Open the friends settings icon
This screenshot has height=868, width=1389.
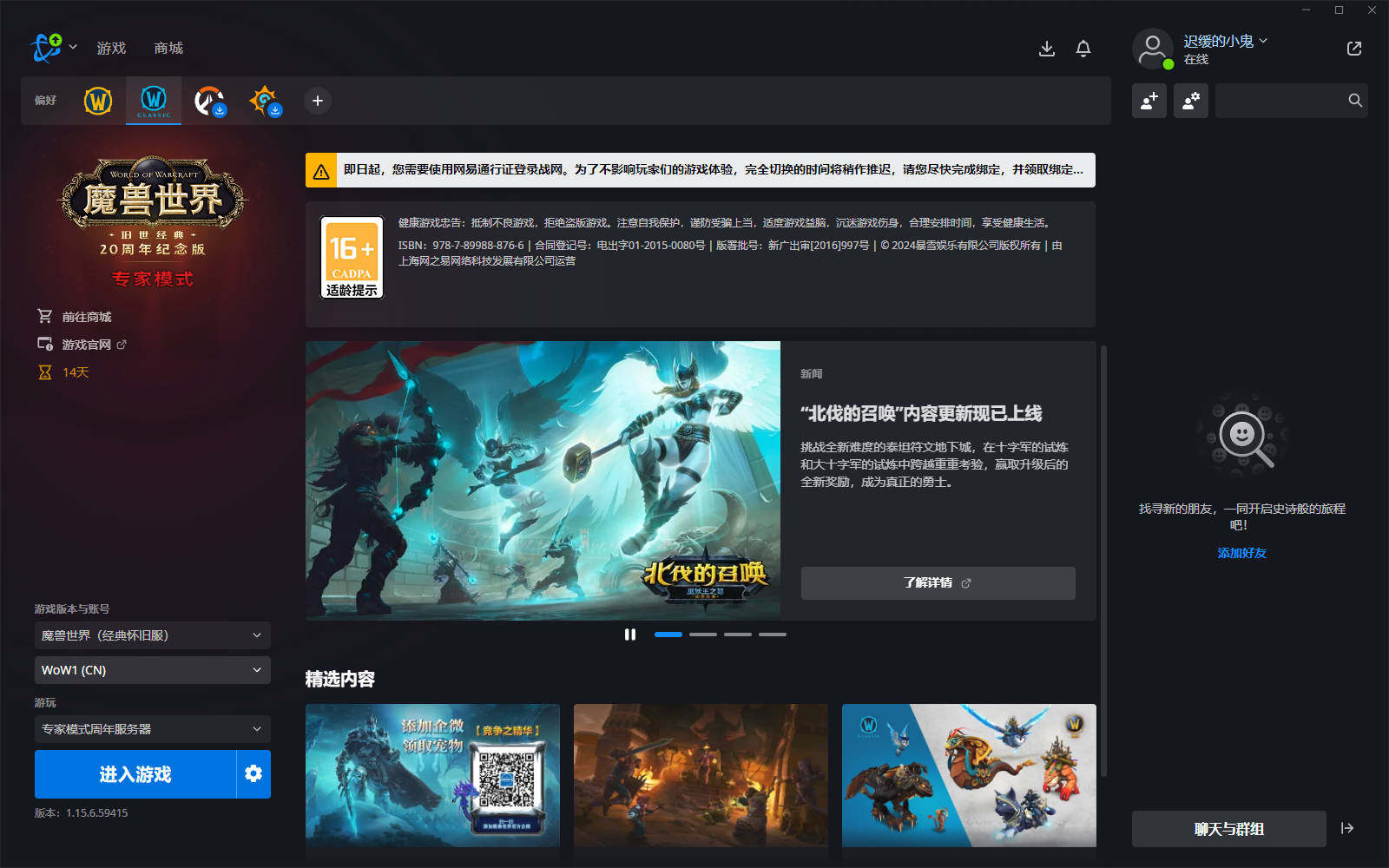(x=1190, y=101)
